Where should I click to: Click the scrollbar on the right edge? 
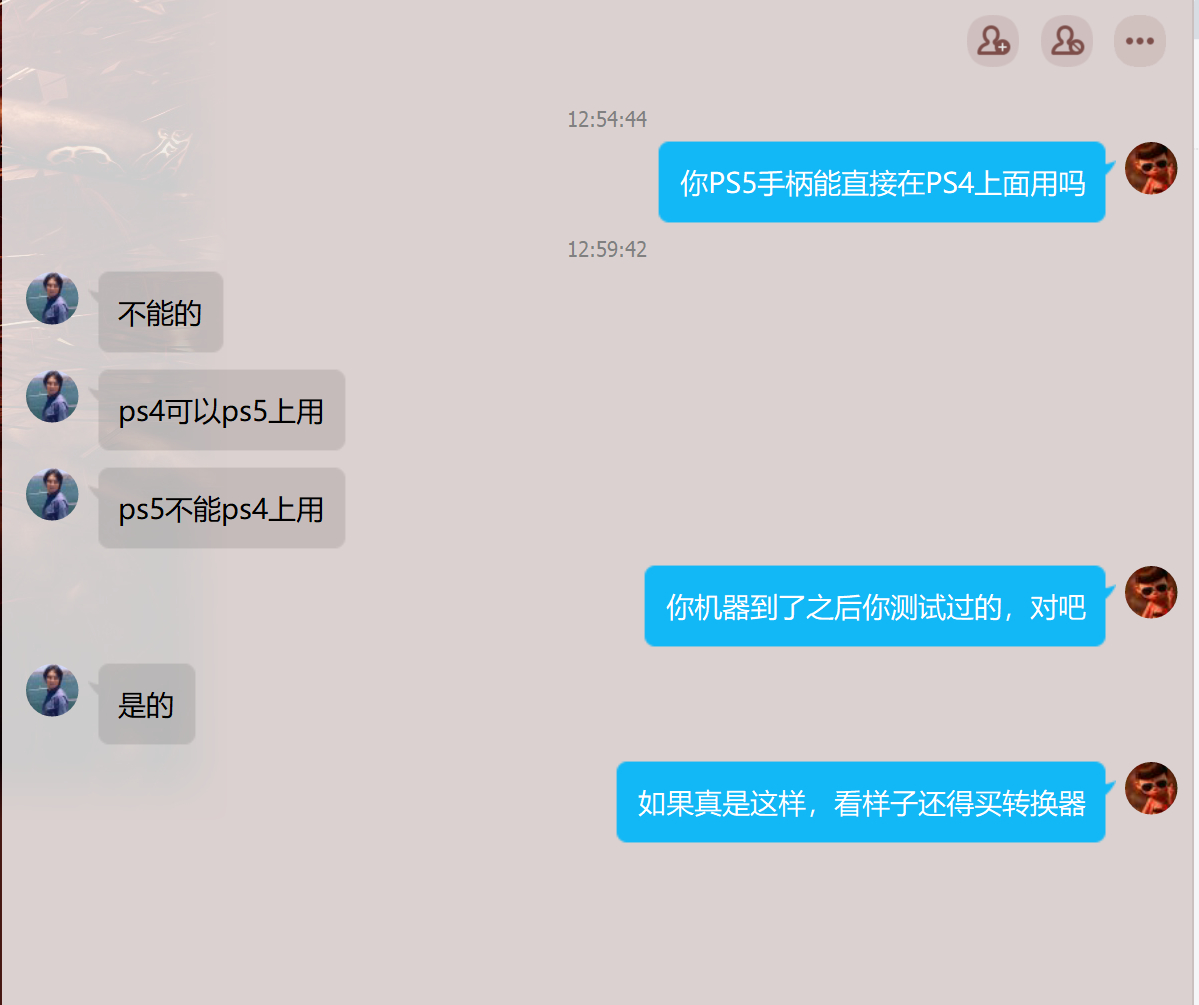1195,502
